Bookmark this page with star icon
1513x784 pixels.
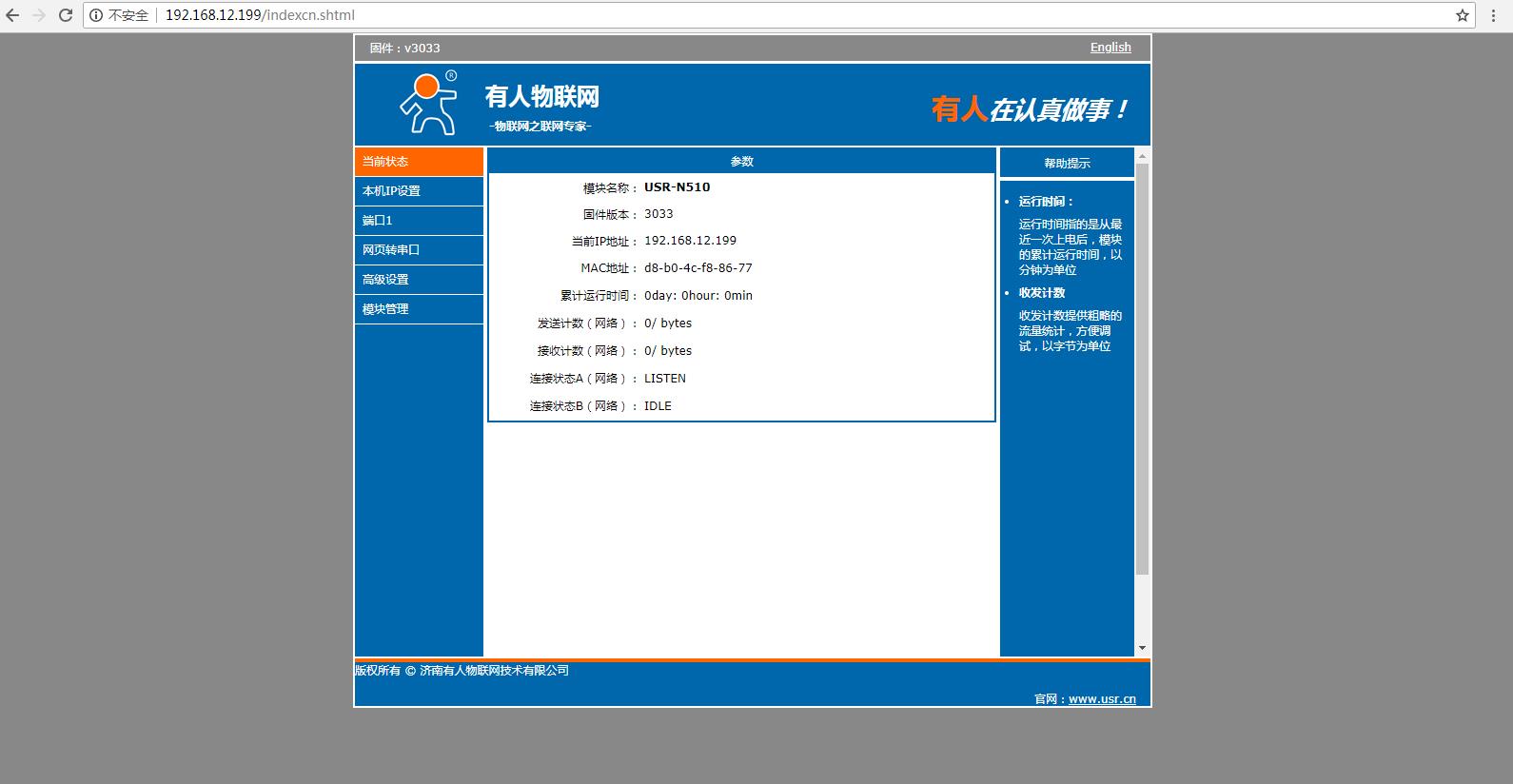[x=1463, y=15]
